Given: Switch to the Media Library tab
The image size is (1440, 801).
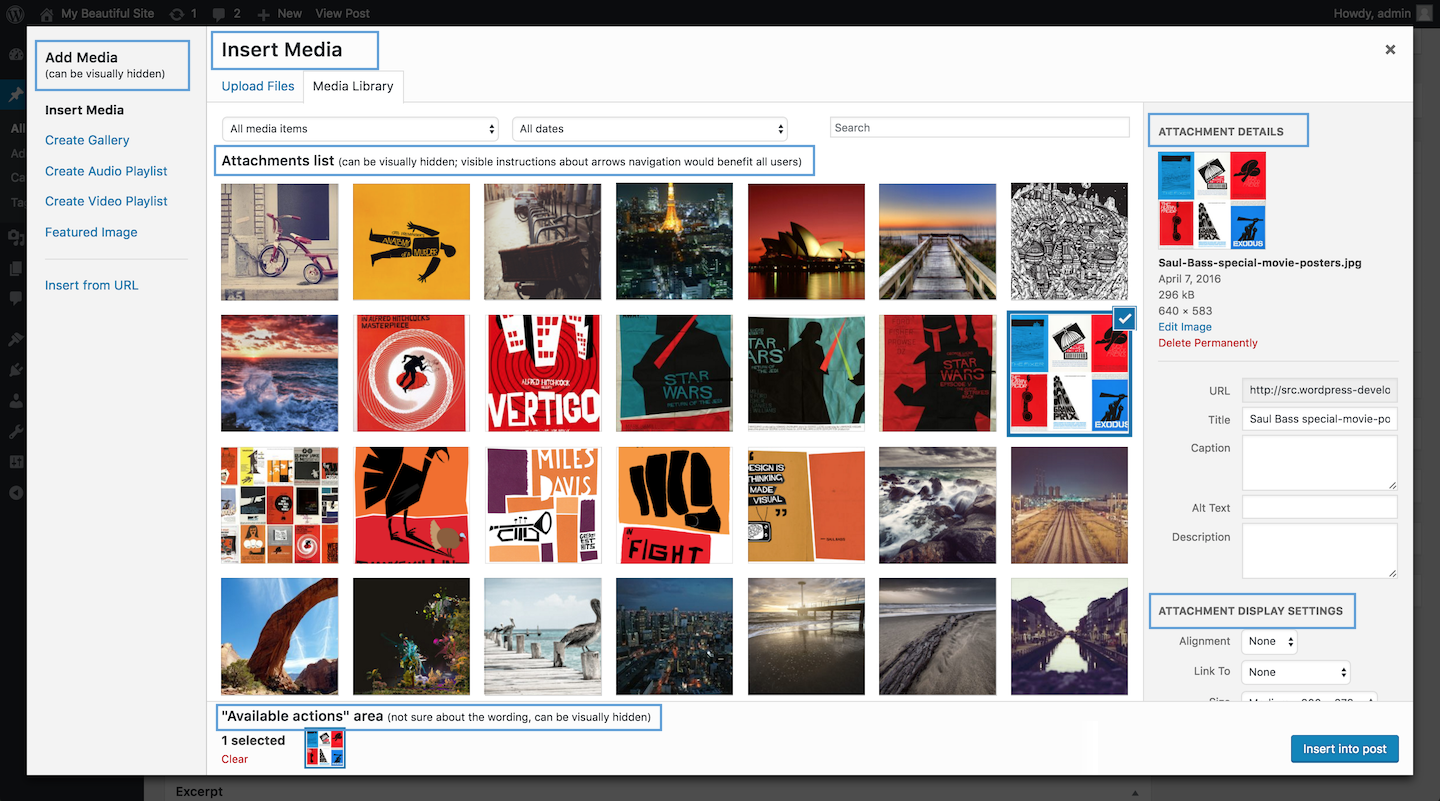Looking at the screenshot, I should pyautogui.click(x=353, y=86).
